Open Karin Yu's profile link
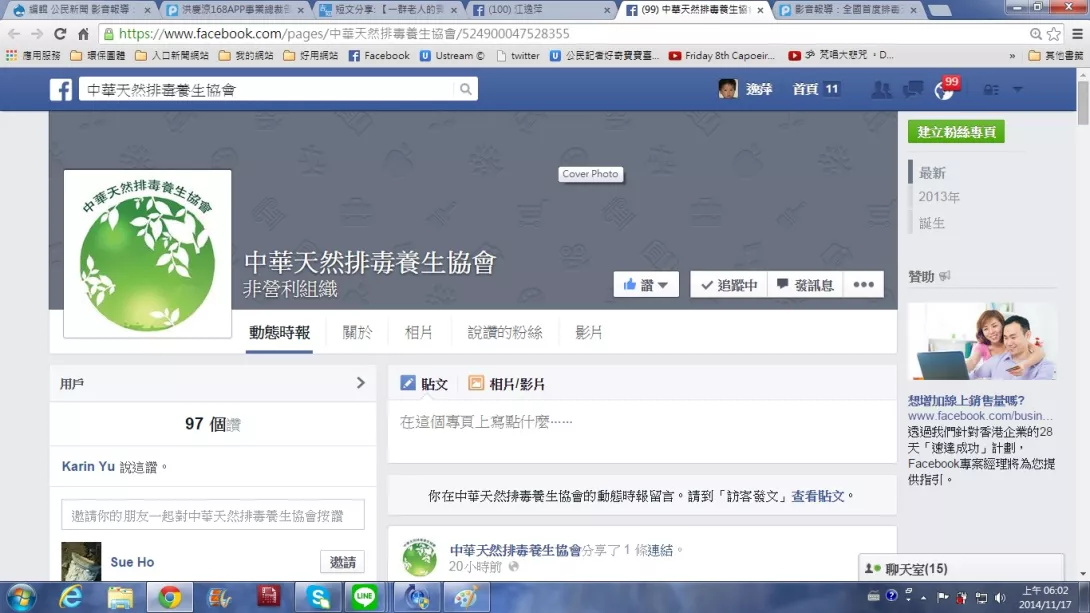Image resolution: width=1090 pixels, height=613 pixels. coord(88,466)
